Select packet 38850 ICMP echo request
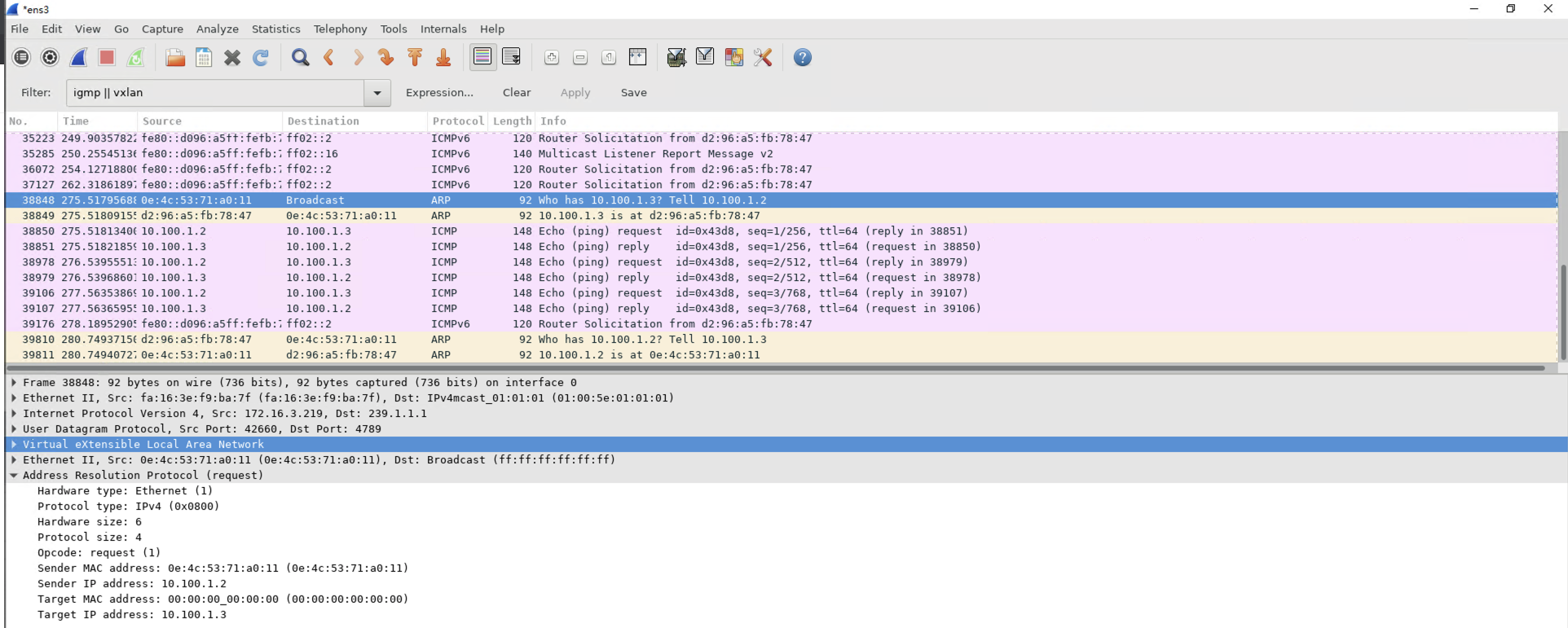The height and width of the screenshot is (628, 1568). [781, 231]
